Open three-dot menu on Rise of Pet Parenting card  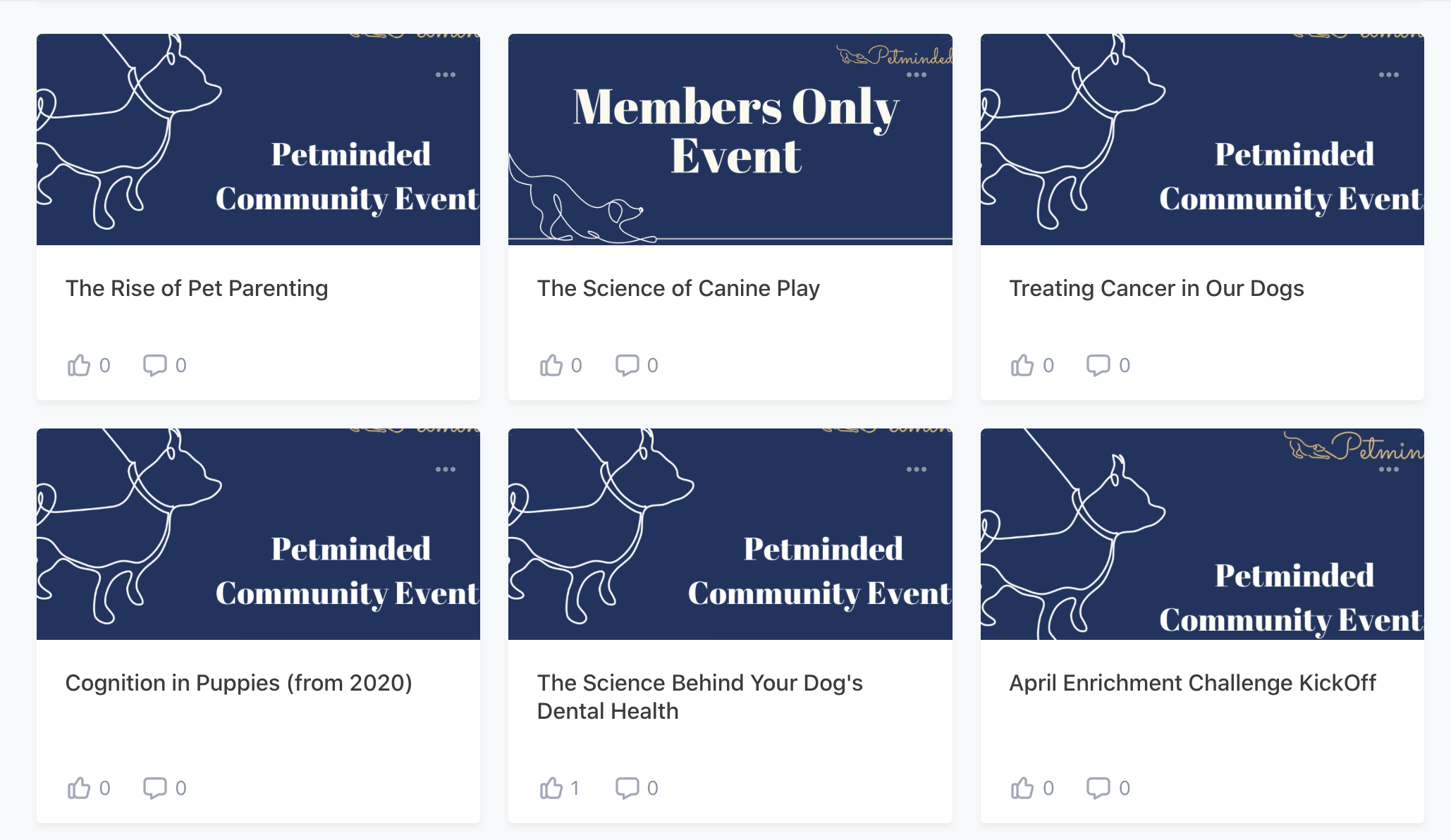coord(446,75)
